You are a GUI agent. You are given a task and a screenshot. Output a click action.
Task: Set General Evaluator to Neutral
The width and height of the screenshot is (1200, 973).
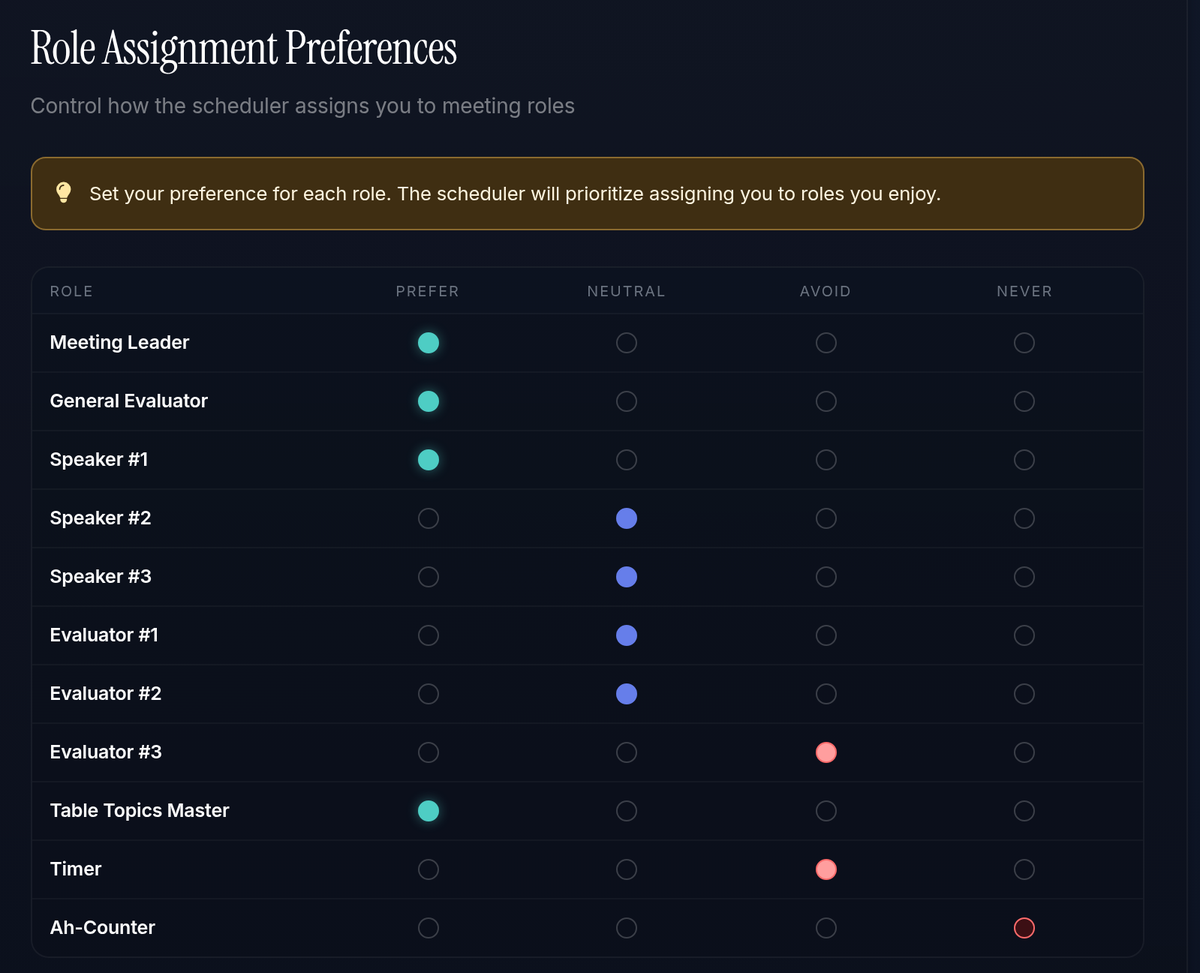[626, 401]
